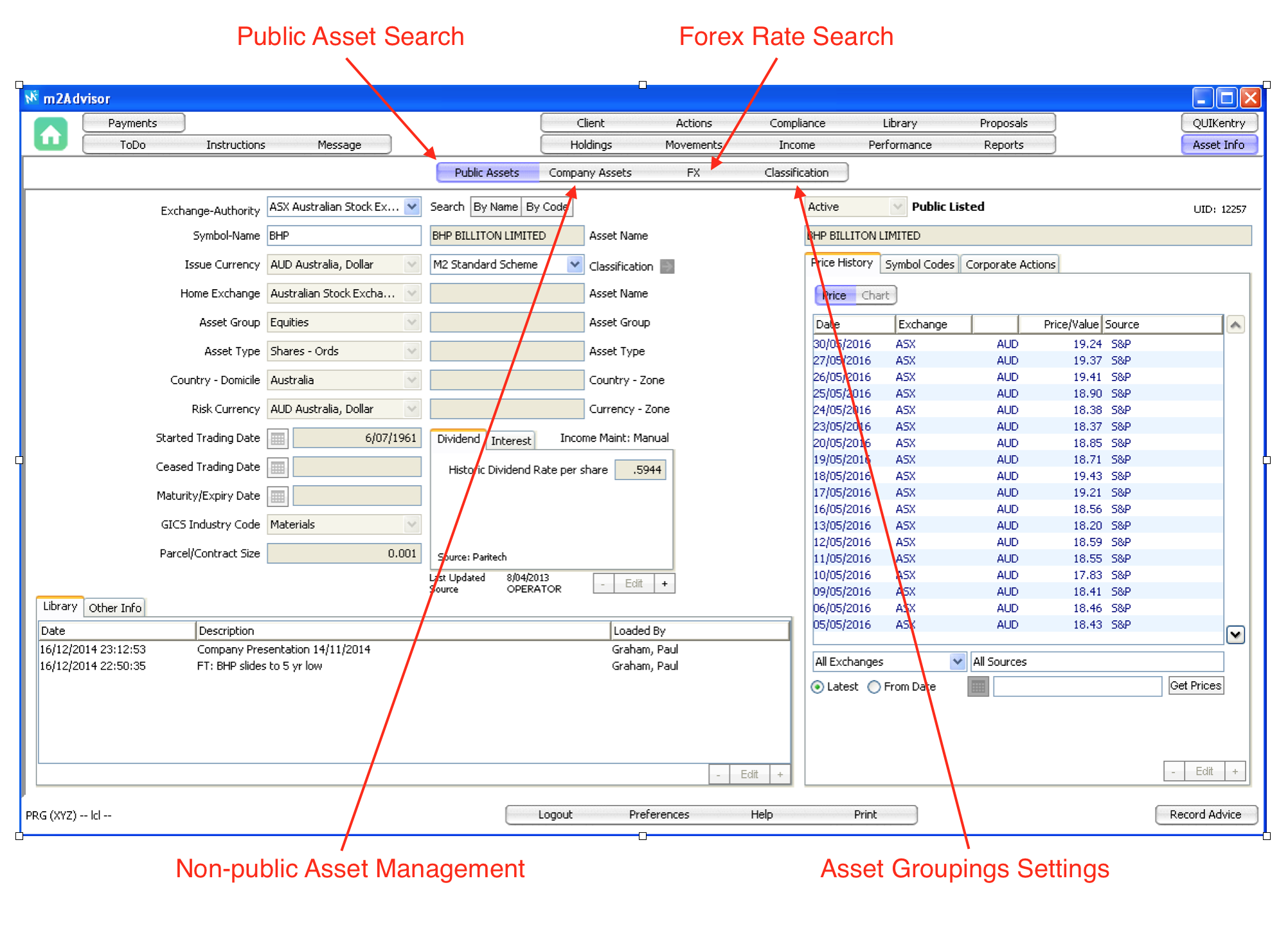The image size is (1288, 937).
Task: Click the Get Prices button
Action: click(x=1195, y=686)
